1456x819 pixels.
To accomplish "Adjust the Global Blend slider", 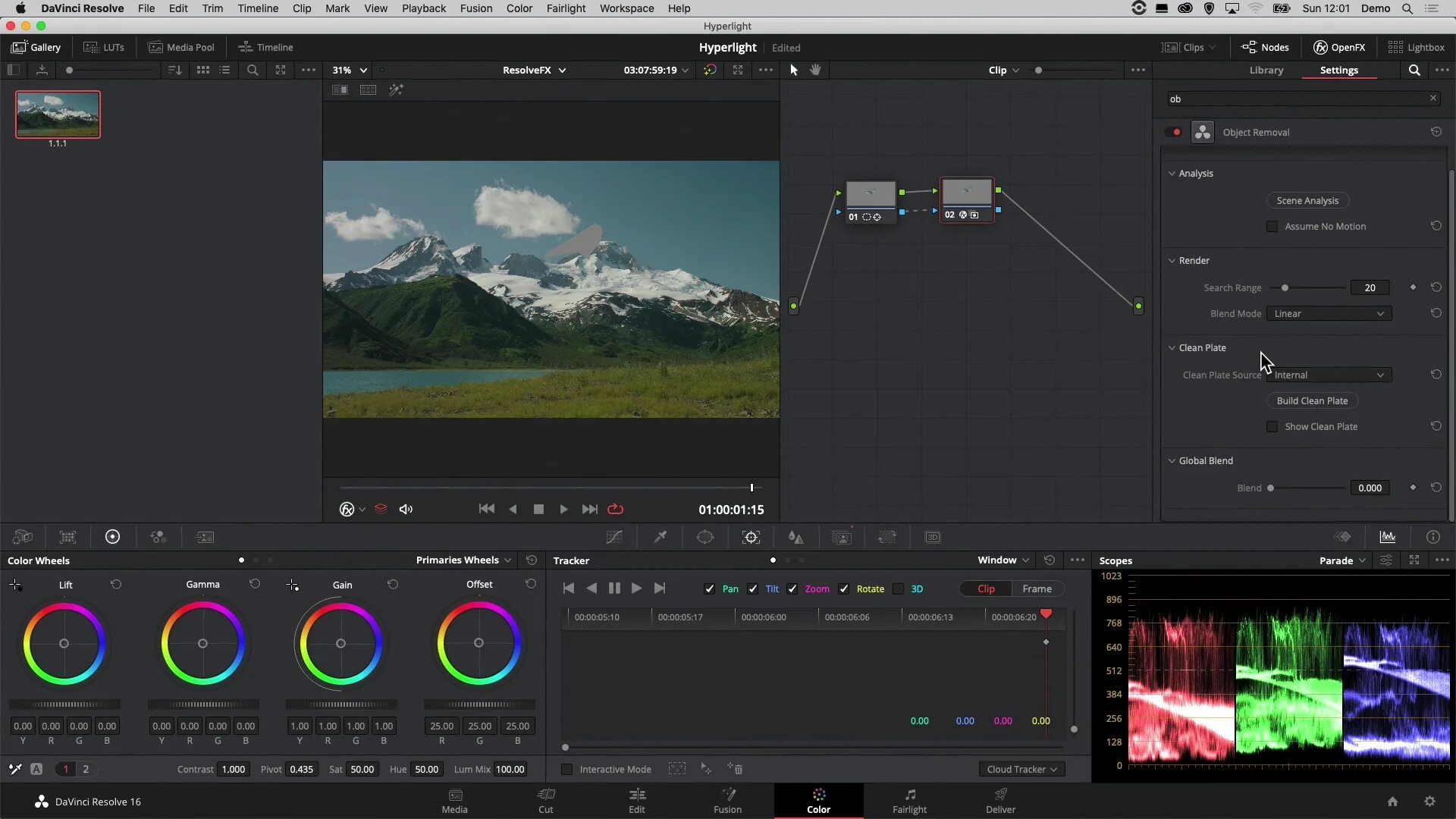I will point(1270,488).
